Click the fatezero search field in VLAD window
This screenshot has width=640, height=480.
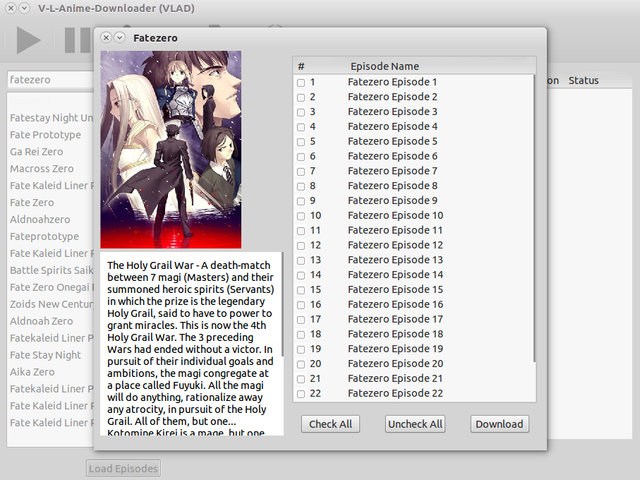(51, 80)
